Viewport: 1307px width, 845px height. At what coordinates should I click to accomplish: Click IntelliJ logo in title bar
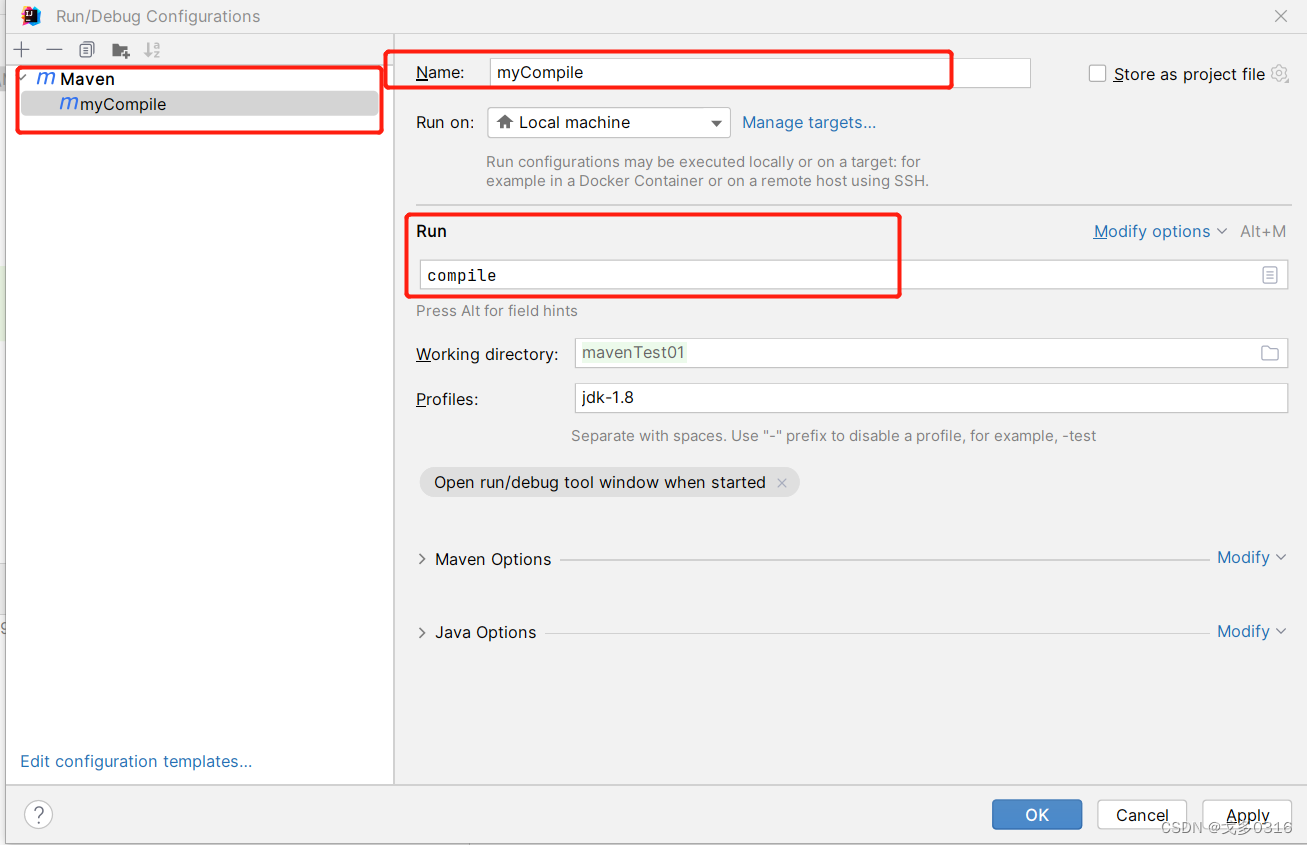31,16
